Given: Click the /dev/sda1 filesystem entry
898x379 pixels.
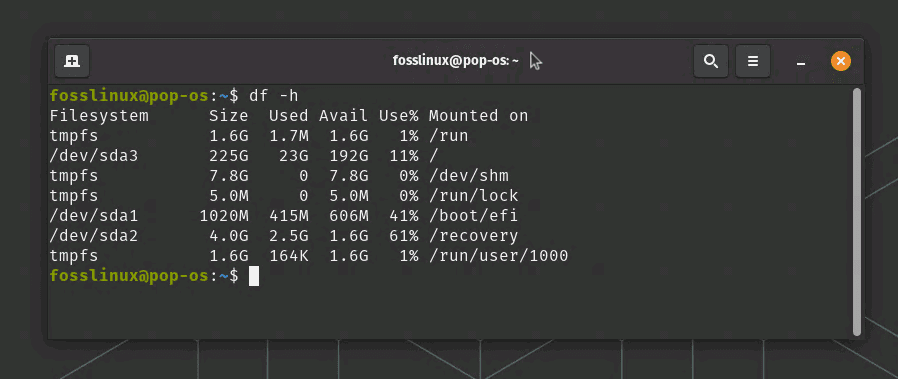Looking at the screenshot, I should click(94, 216).
